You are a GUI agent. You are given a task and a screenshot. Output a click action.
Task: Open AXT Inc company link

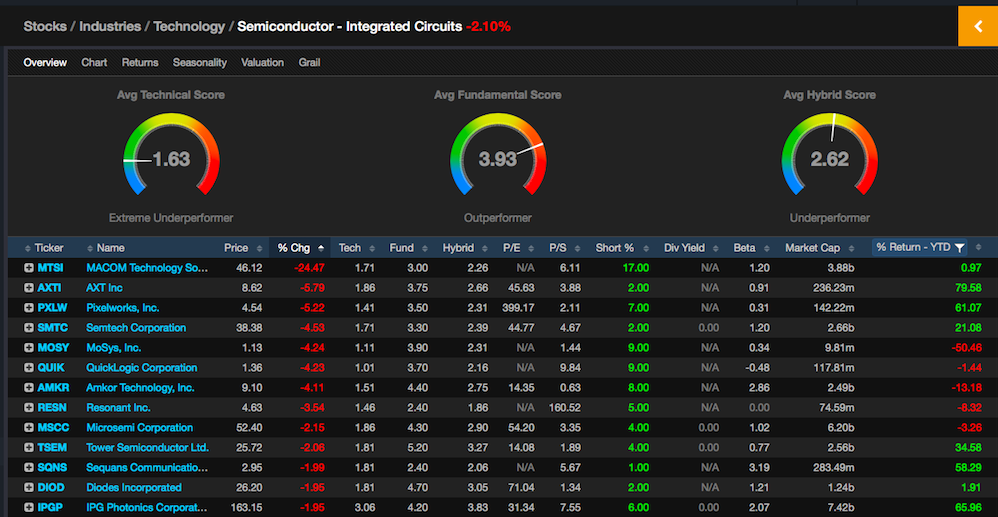coord(104,288)
